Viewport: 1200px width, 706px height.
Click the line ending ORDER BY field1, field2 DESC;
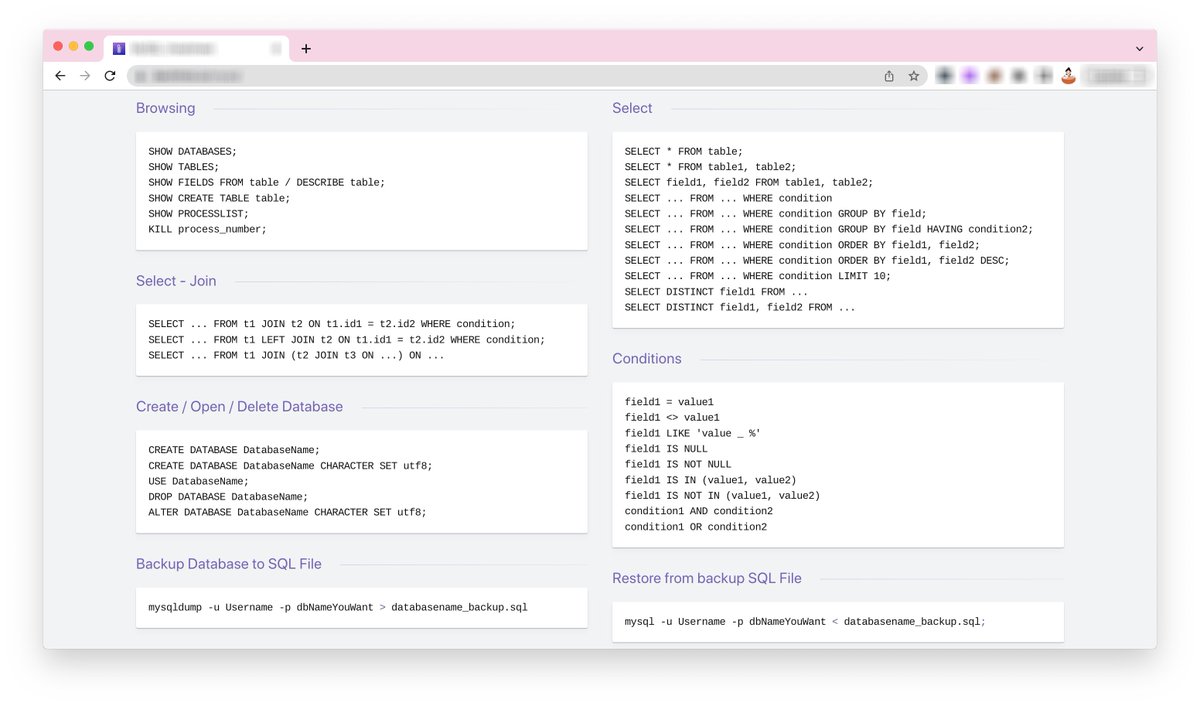click(x=817, y=260)
